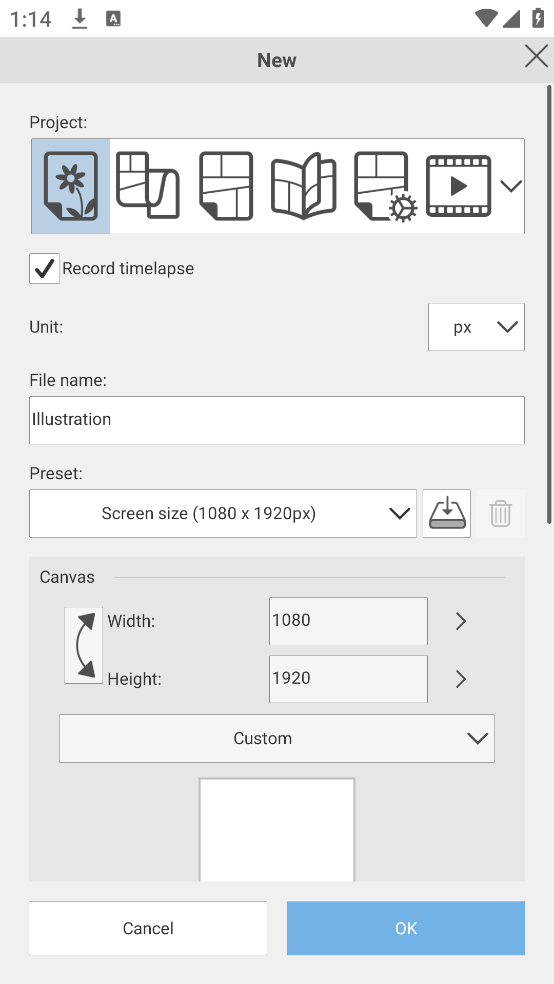
Task: Click the delete preset trash icon
Action: [500, 514]
